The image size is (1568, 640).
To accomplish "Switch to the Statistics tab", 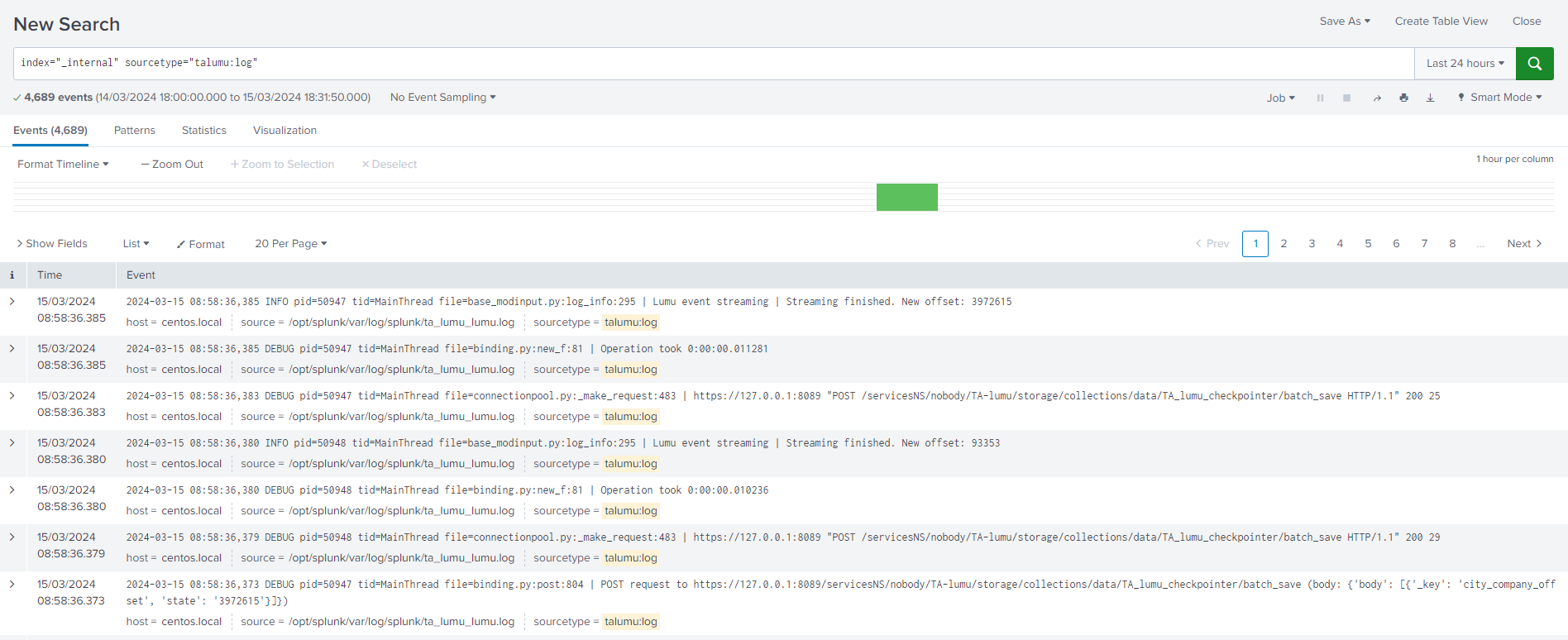I will pos(203,131).
